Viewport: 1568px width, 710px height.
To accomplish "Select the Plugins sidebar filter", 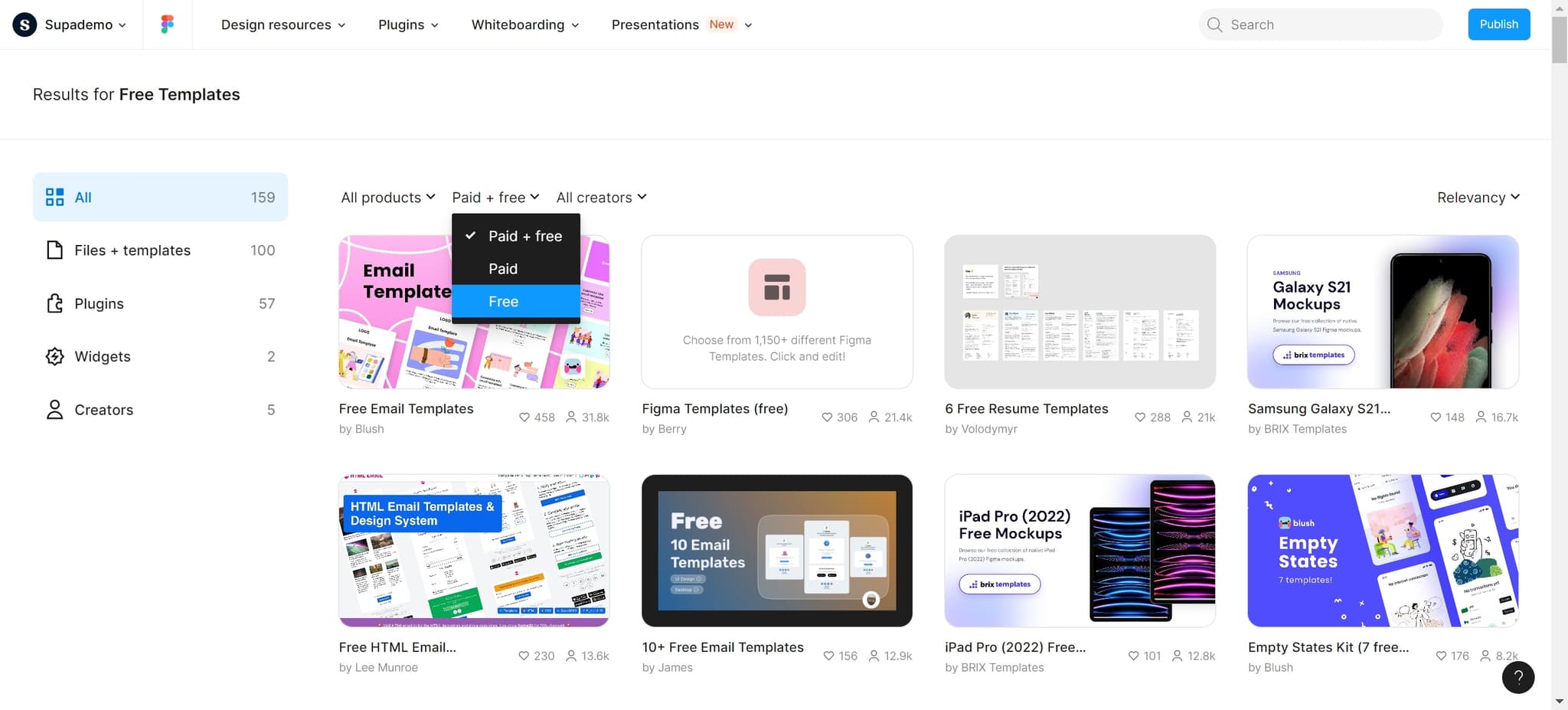I will coord(160,303).
